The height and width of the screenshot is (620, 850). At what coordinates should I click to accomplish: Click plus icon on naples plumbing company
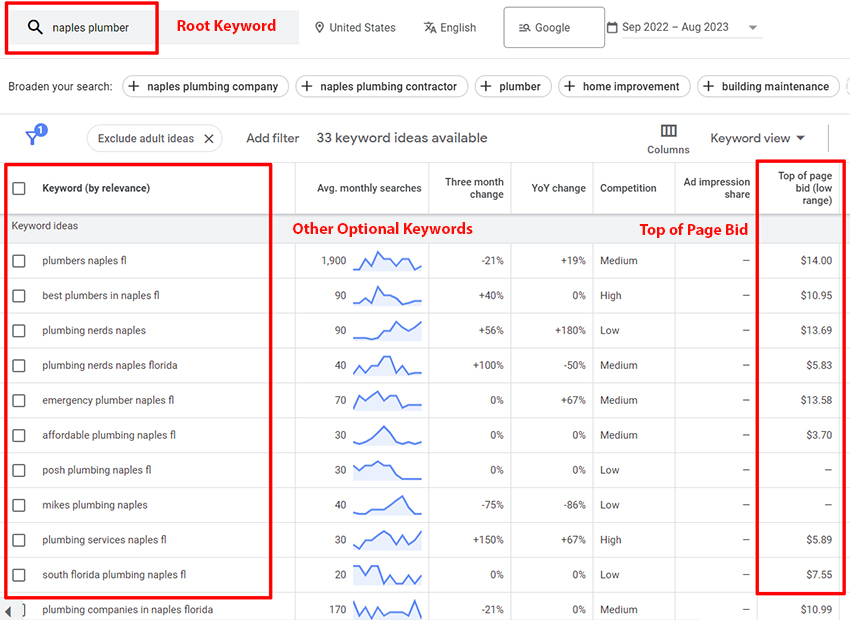[x=134, y=86]
